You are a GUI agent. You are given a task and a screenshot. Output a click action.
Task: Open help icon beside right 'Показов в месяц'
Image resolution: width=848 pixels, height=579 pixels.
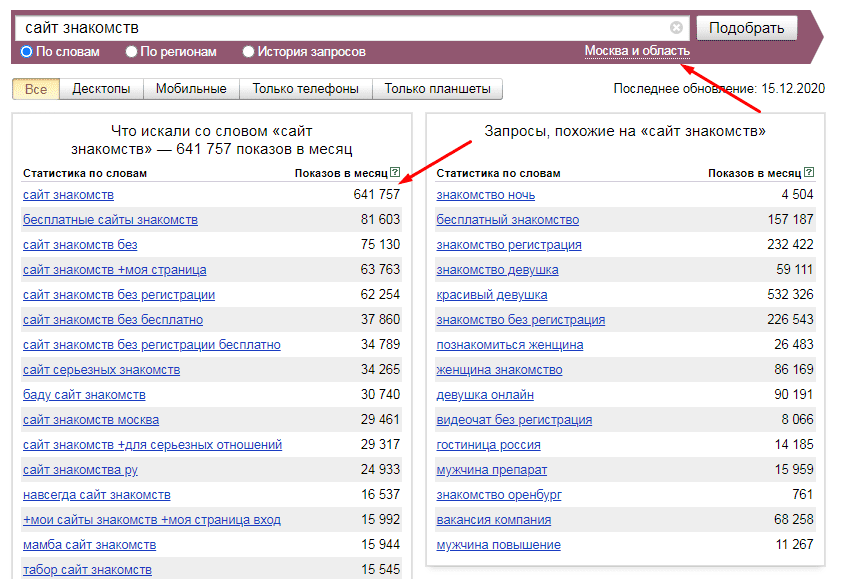[x=809, y=172]
